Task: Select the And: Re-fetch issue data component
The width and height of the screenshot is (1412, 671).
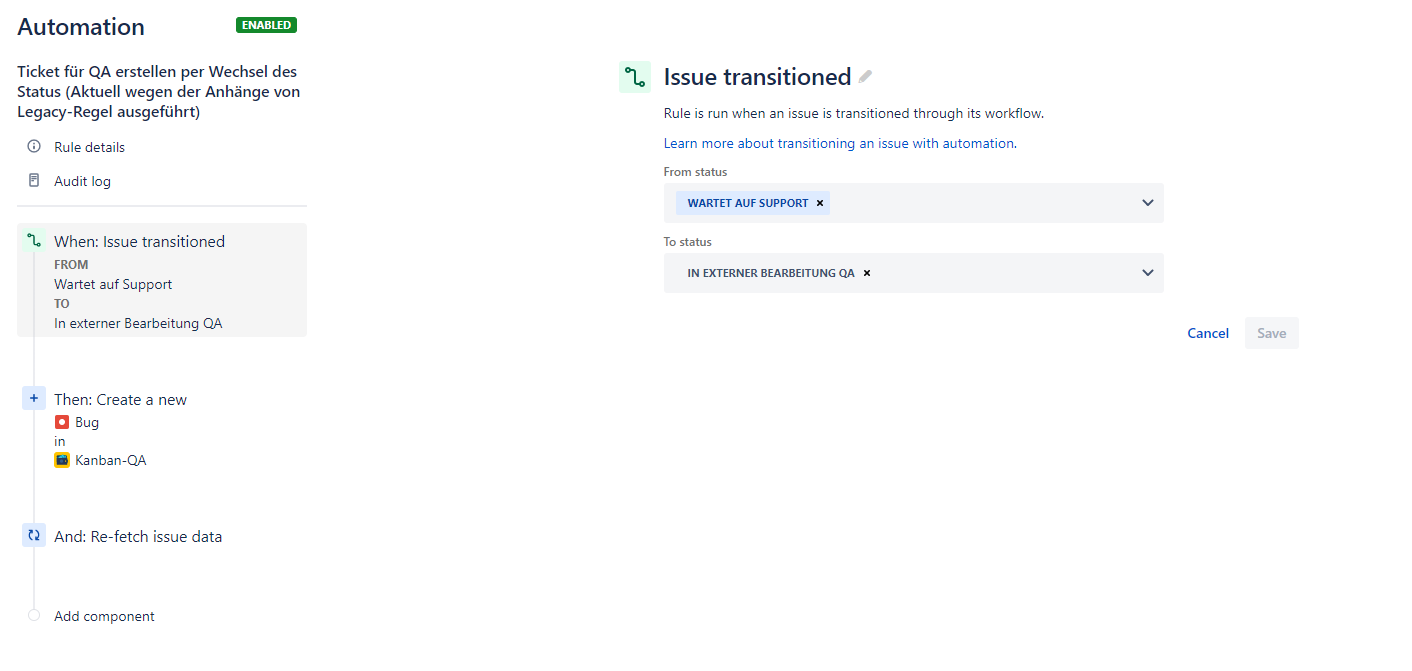Action: tap(138, 537)
